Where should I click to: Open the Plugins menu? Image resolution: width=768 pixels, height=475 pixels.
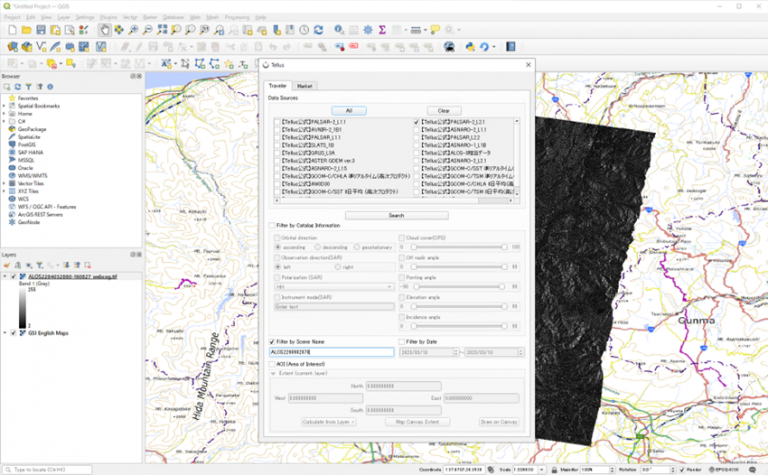tap(108, 17)
